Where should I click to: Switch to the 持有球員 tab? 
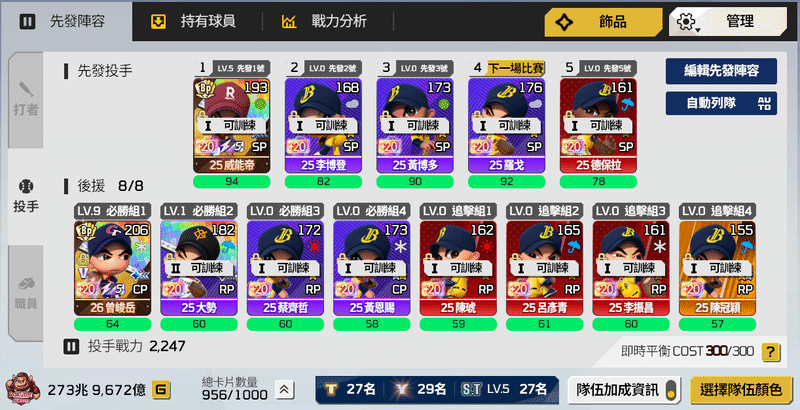193,21
